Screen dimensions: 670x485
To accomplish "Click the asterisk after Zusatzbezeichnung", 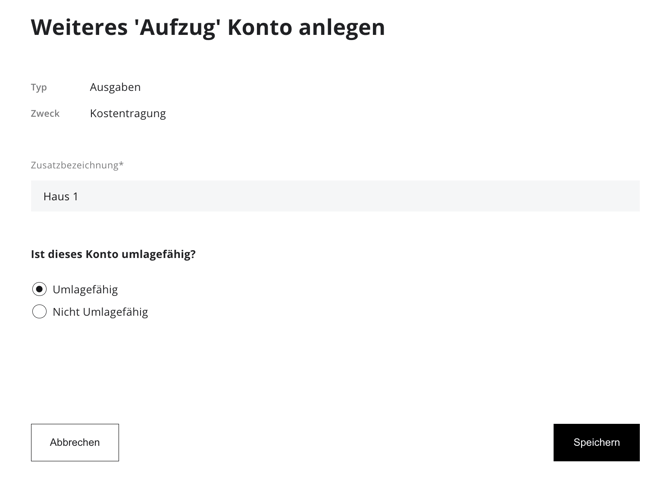I will coord(121,164).
